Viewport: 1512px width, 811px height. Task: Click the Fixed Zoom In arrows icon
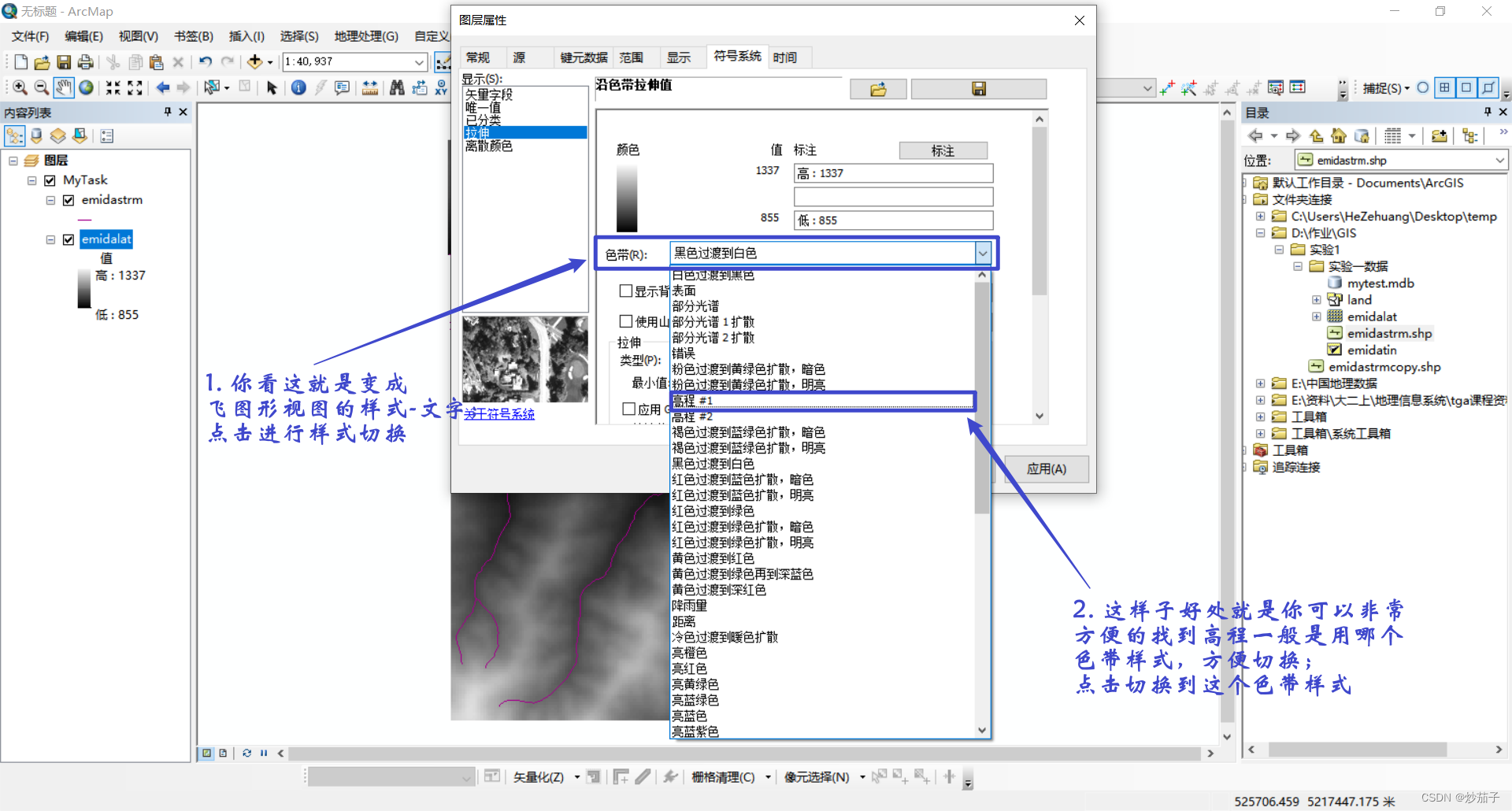113,87
